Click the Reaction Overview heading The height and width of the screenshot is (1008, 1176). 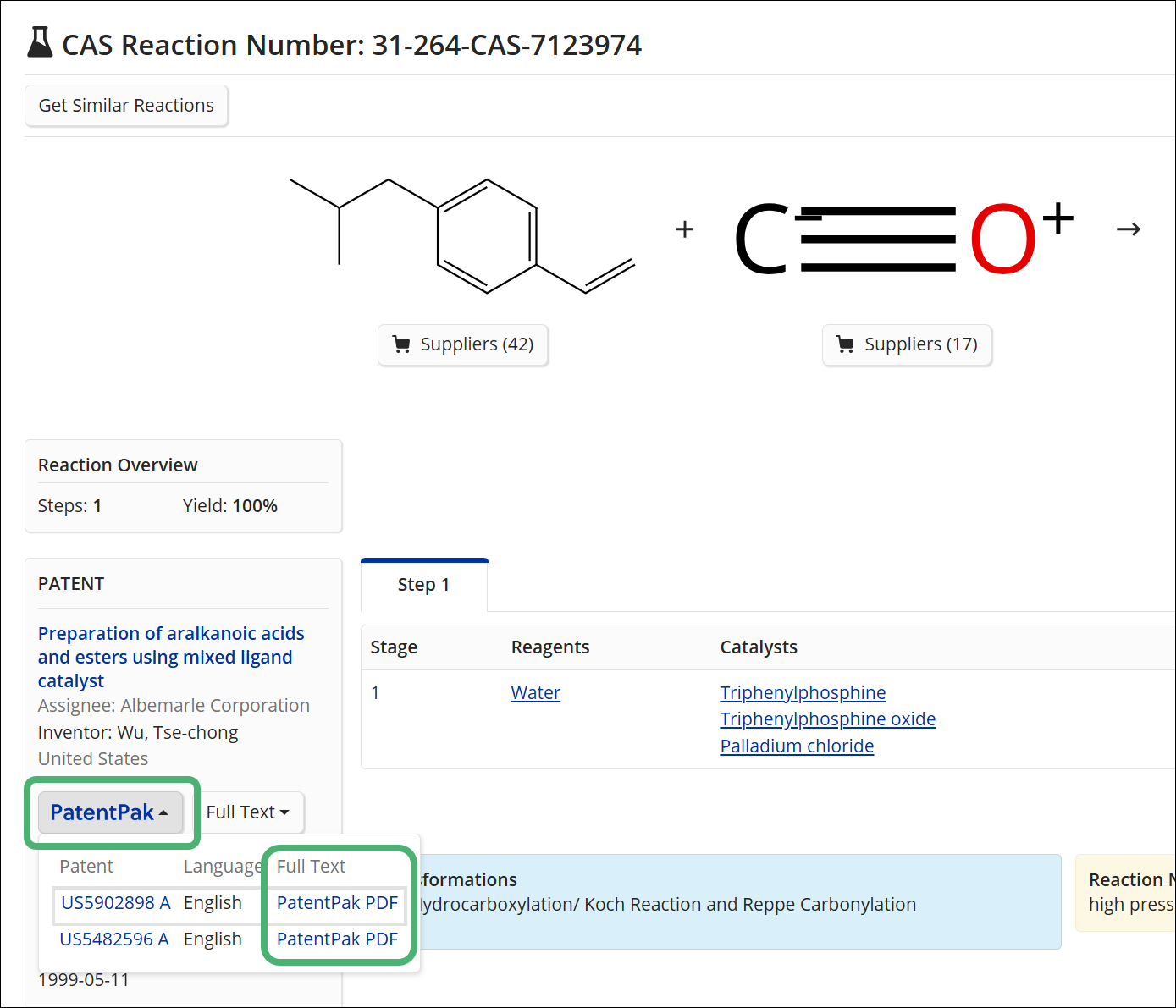click(118, 465)
